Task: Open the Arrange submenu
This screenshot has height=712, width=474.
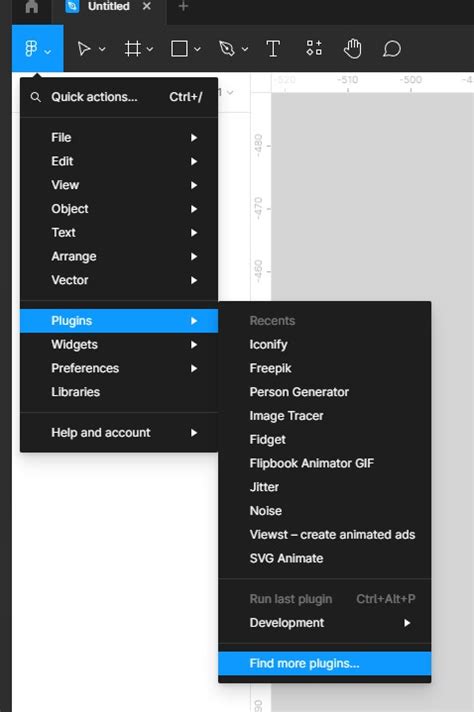Action: coord(119,256)
